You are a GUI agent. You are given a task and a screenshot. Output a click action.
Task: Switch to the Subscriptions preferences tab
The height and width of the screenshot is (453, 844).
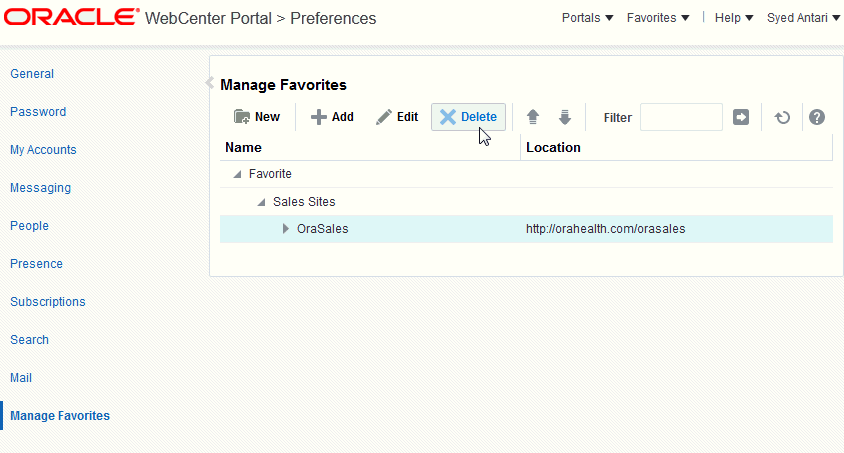[x=48, y=302]
